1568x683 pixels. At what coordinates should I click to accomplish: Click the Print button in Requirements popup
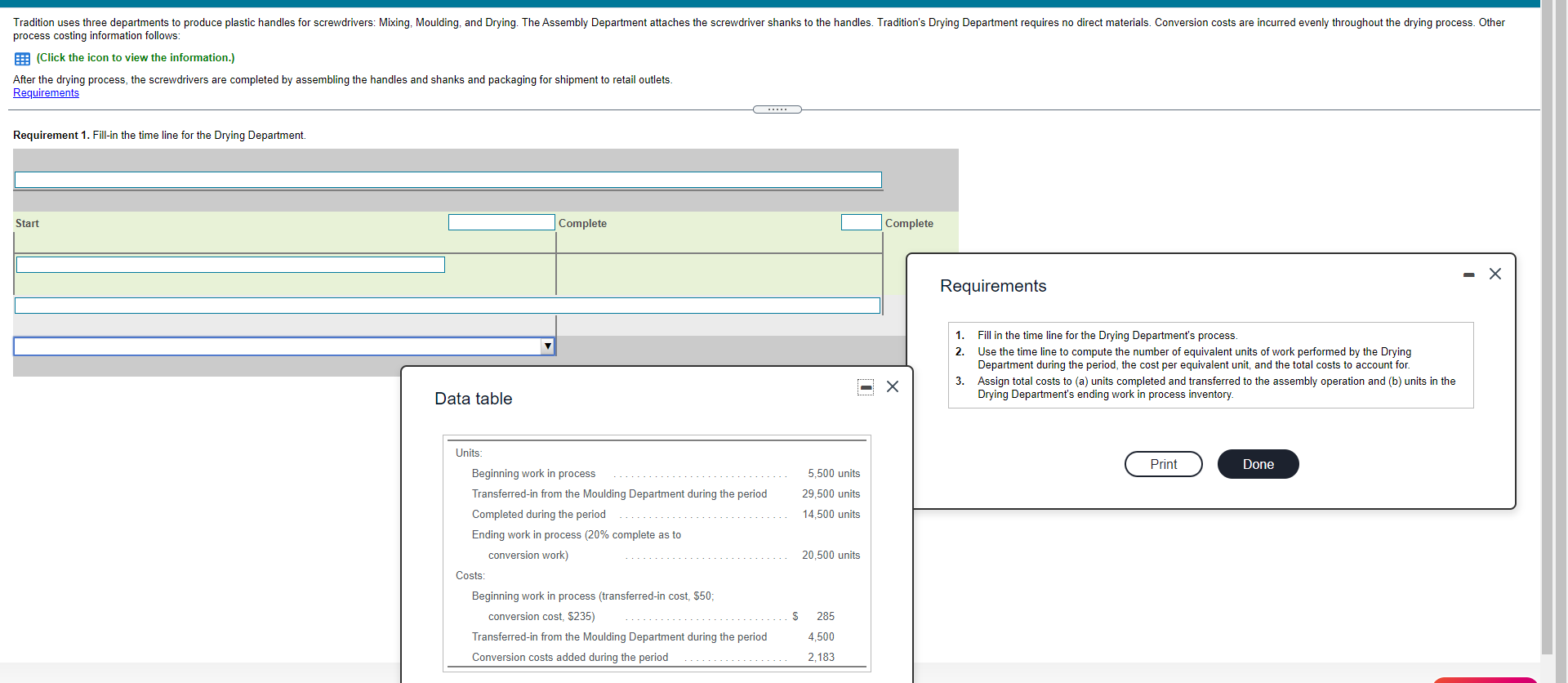click(1164, 464)
